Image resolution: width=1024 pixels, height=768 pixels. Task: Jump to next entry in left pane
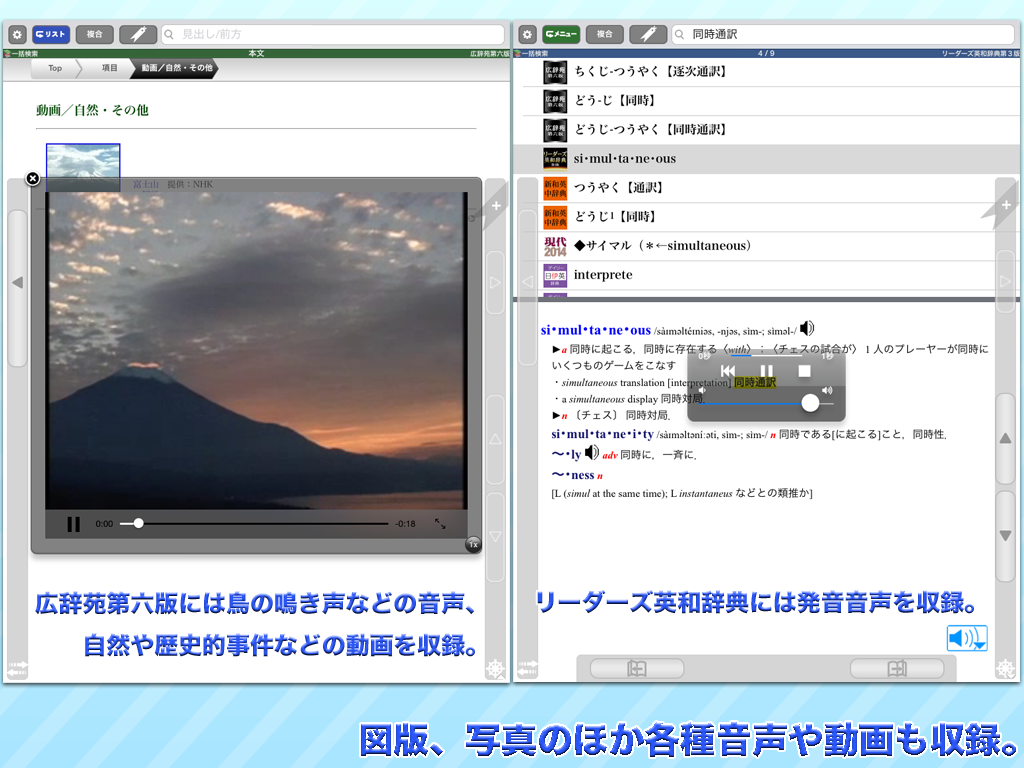496,536
